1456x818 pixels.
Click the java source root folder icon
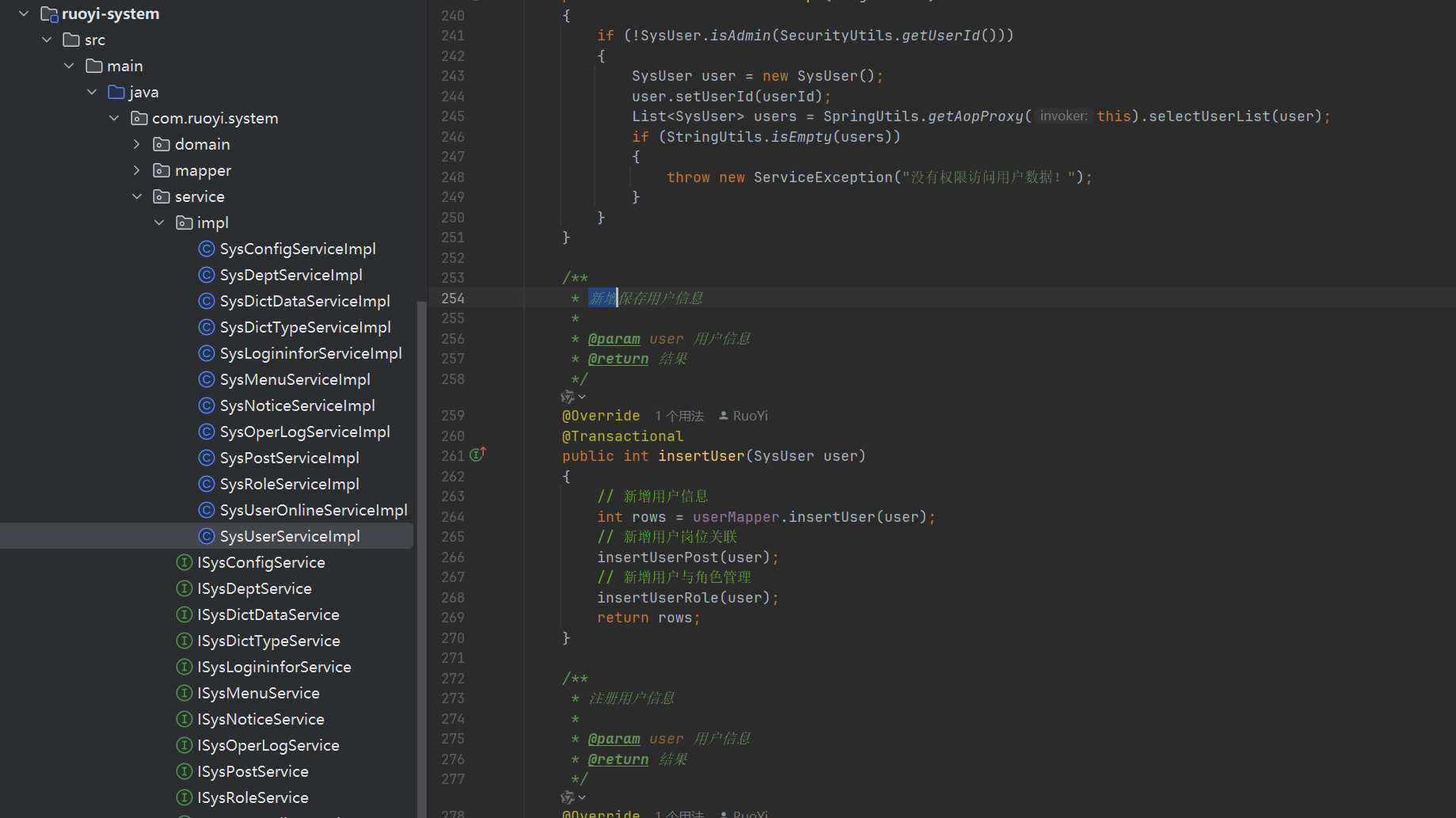pos(116,92)
